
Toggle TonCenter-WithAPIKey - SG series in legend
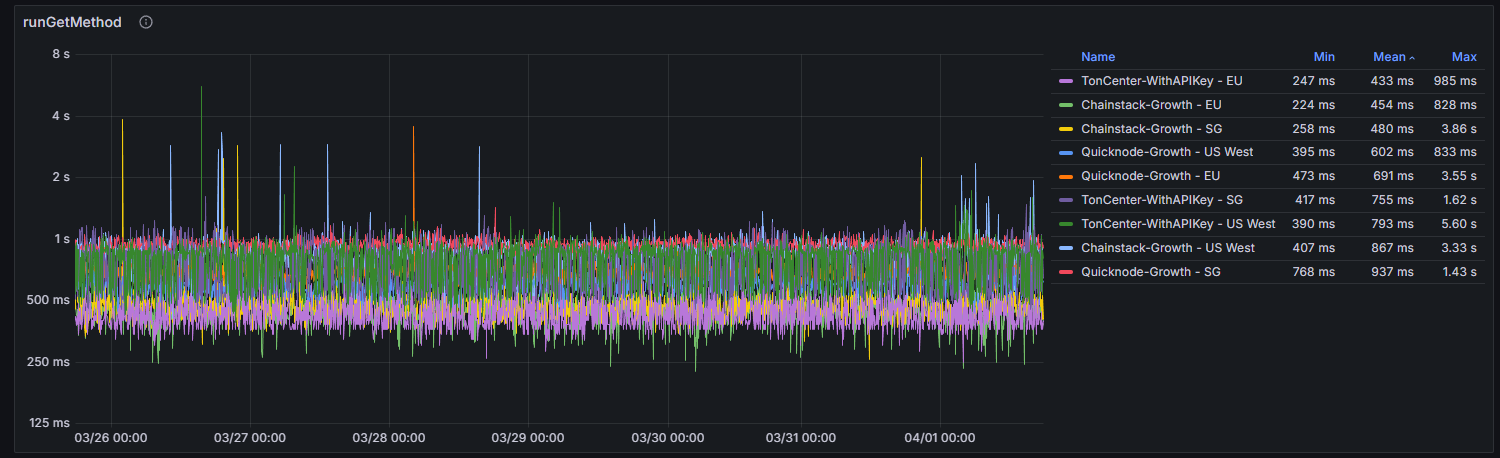click(x=1162, y=200)
